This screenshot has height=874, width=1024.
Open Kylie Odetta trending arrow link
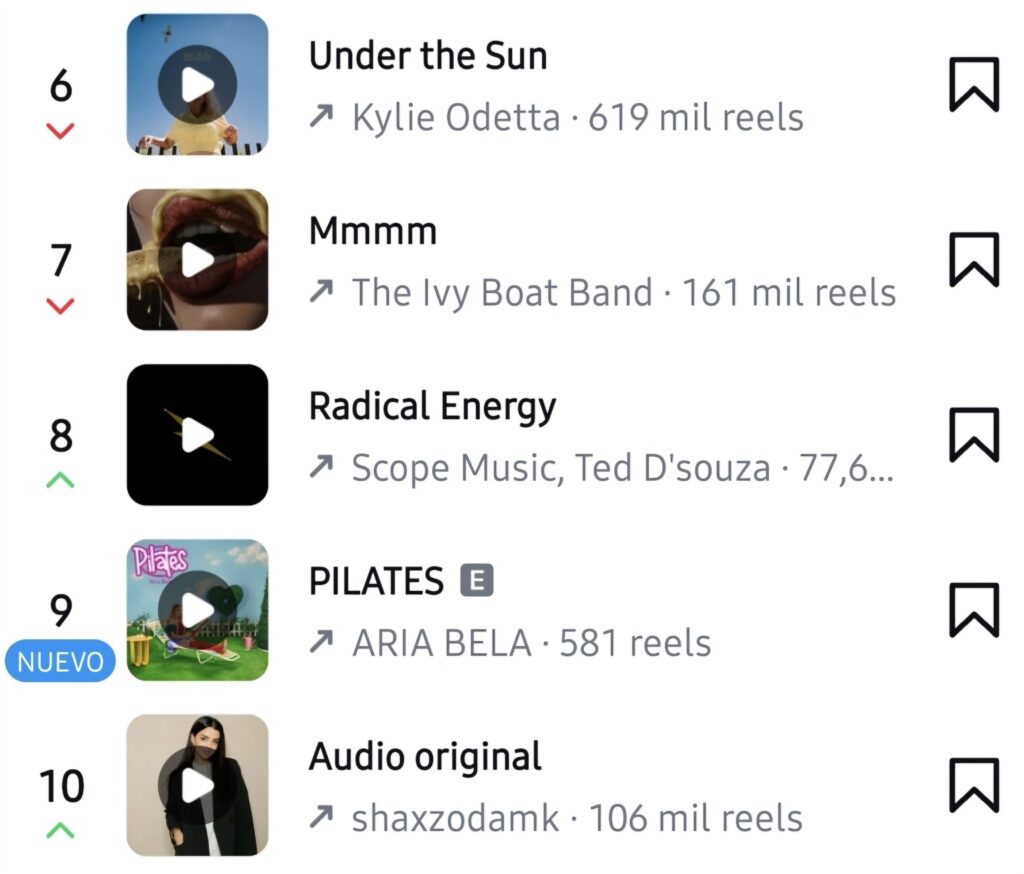tap(321, 117)
